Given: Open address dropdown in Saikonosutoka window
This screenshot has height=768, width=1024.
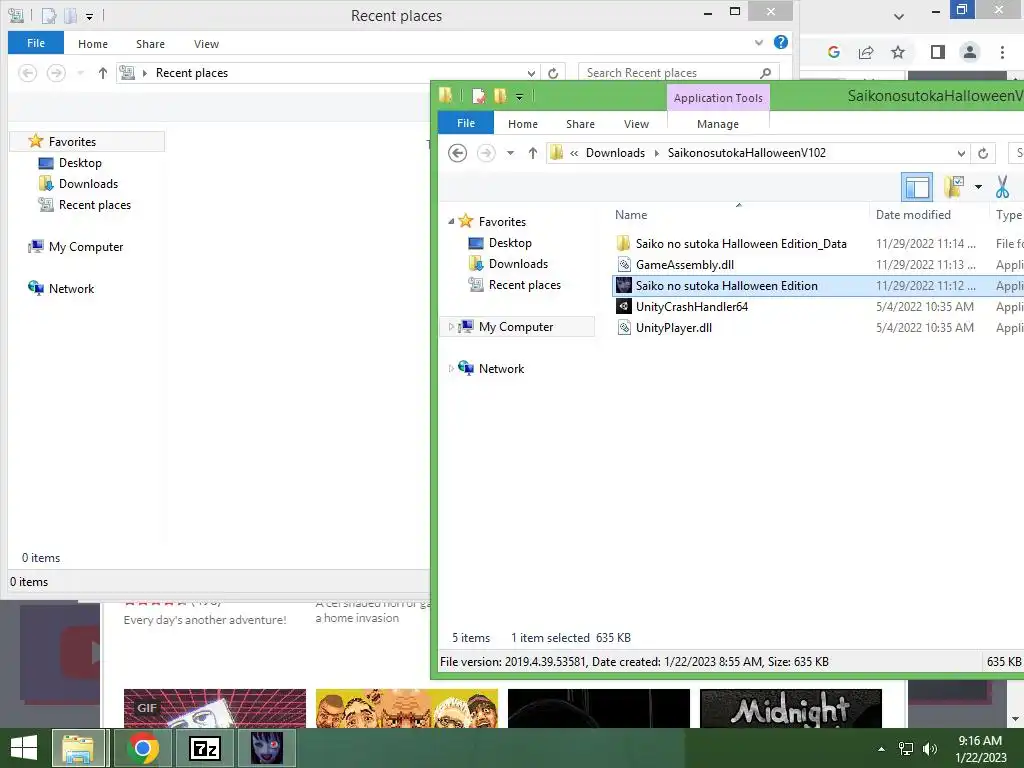Looking at the screenshot, I should point(961,153).
